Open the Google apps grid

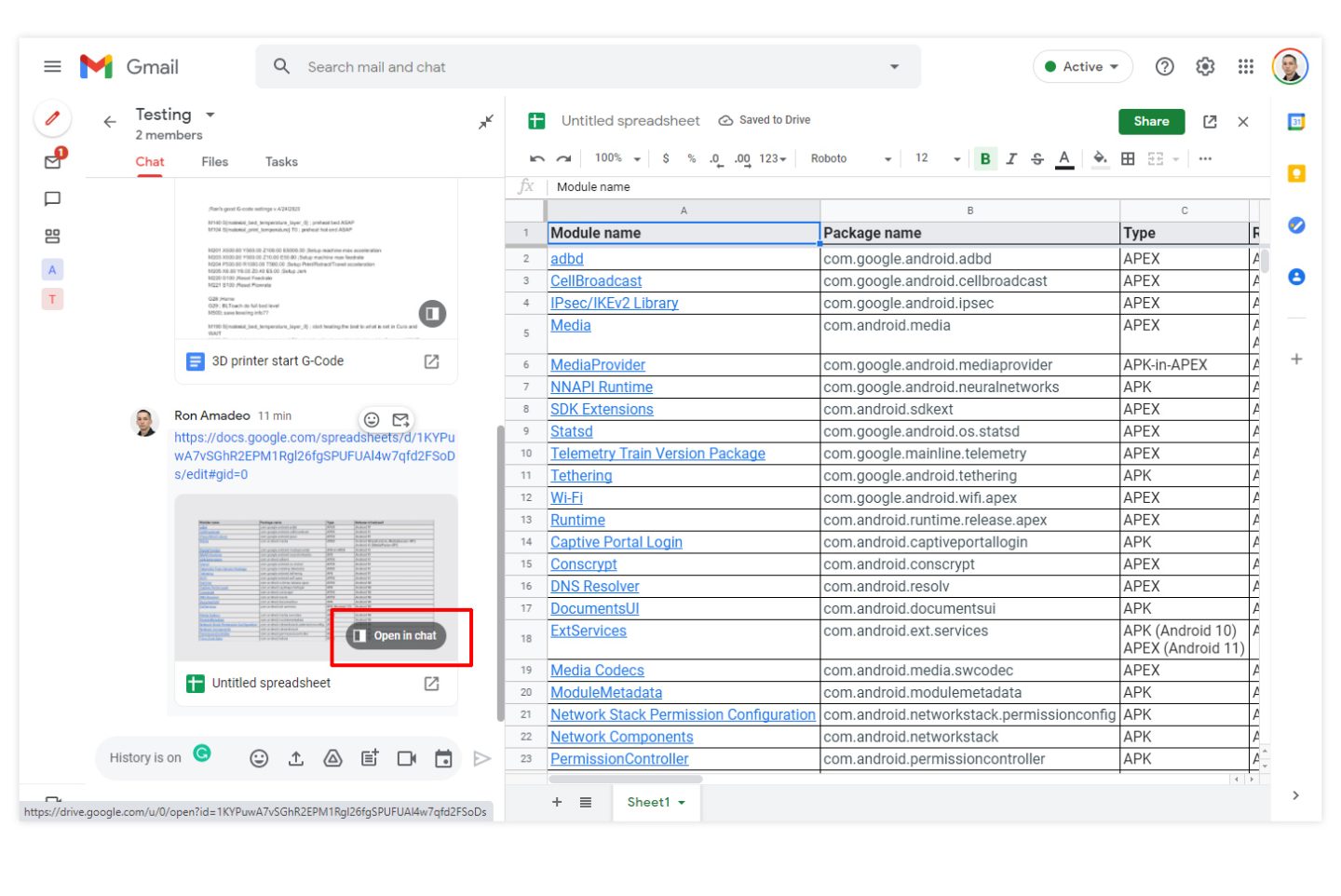pos(1246,67)
